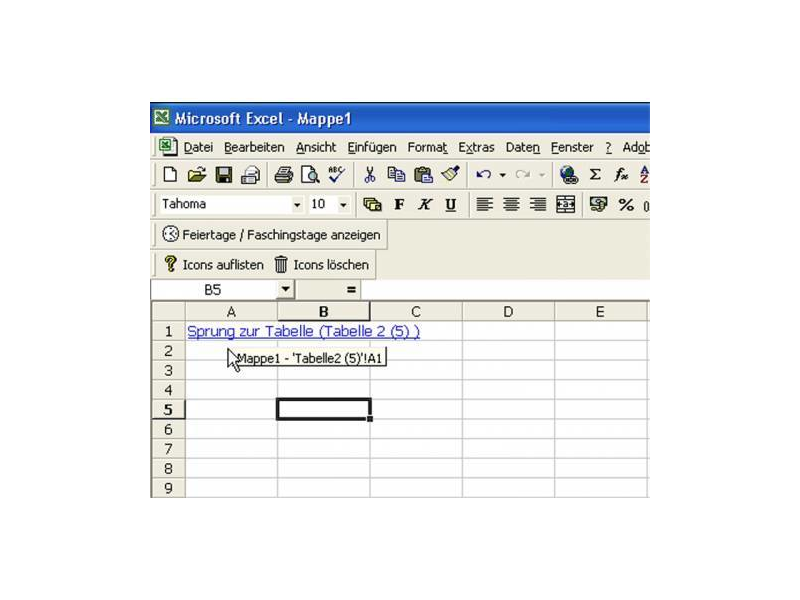Follow the Sprung zur Tabelle hyperlink

tap(303, 332)
